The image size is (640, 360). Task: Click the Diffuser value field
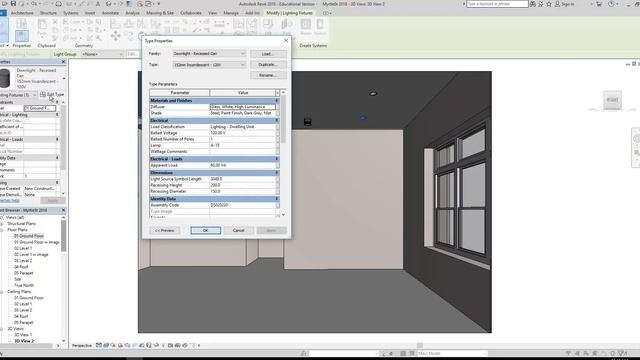(x=242, y=107)
